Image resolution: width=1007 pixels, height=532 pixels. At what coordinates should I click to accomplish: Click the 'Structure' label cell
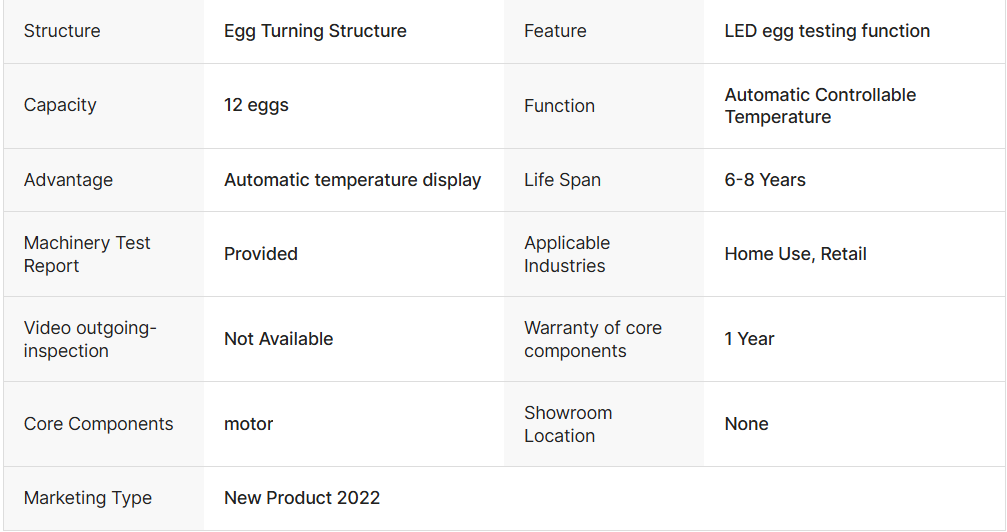[x=62, y=31]
